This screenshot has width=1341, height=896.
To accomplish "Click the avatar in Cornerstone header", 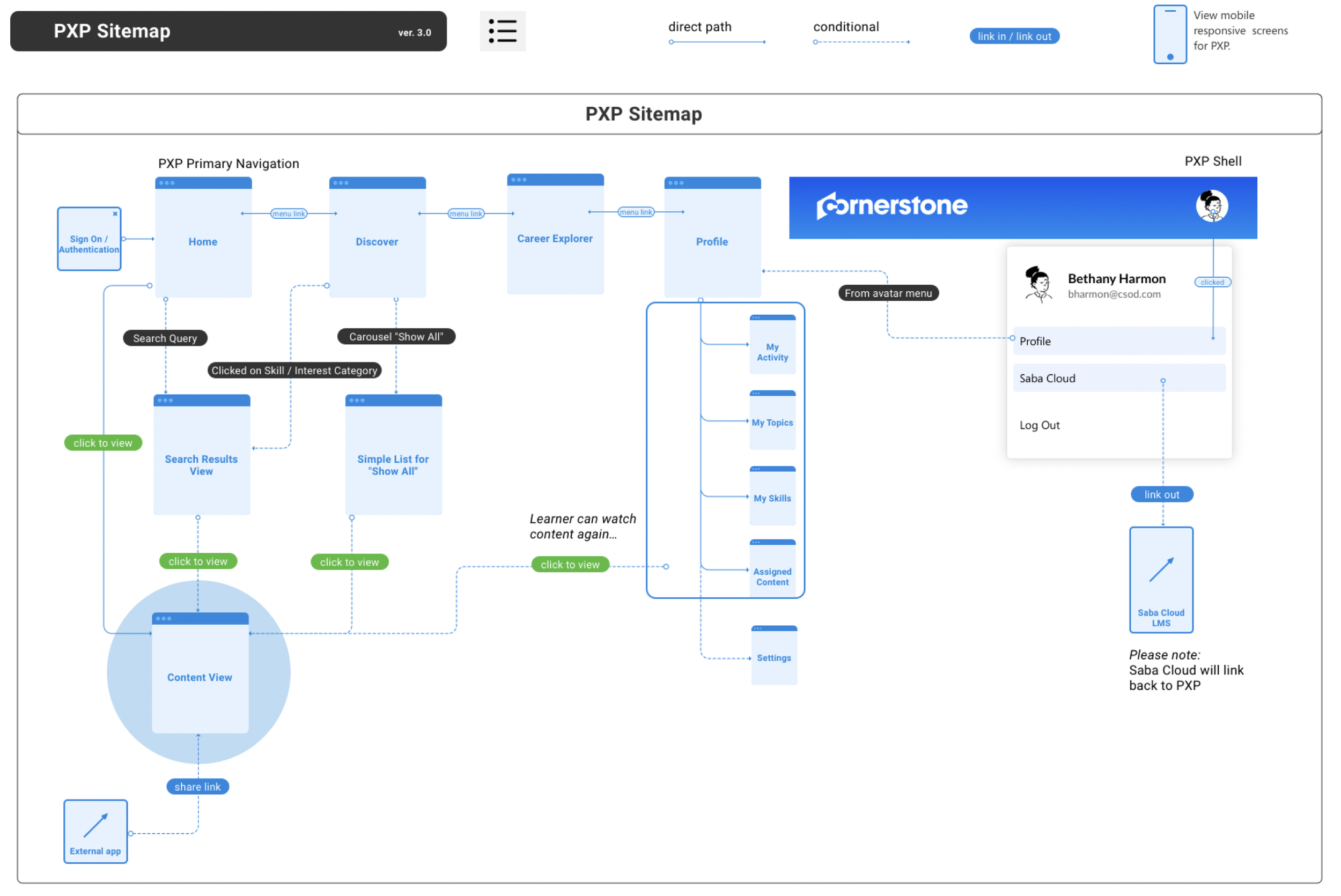I will click(1211, 206).
